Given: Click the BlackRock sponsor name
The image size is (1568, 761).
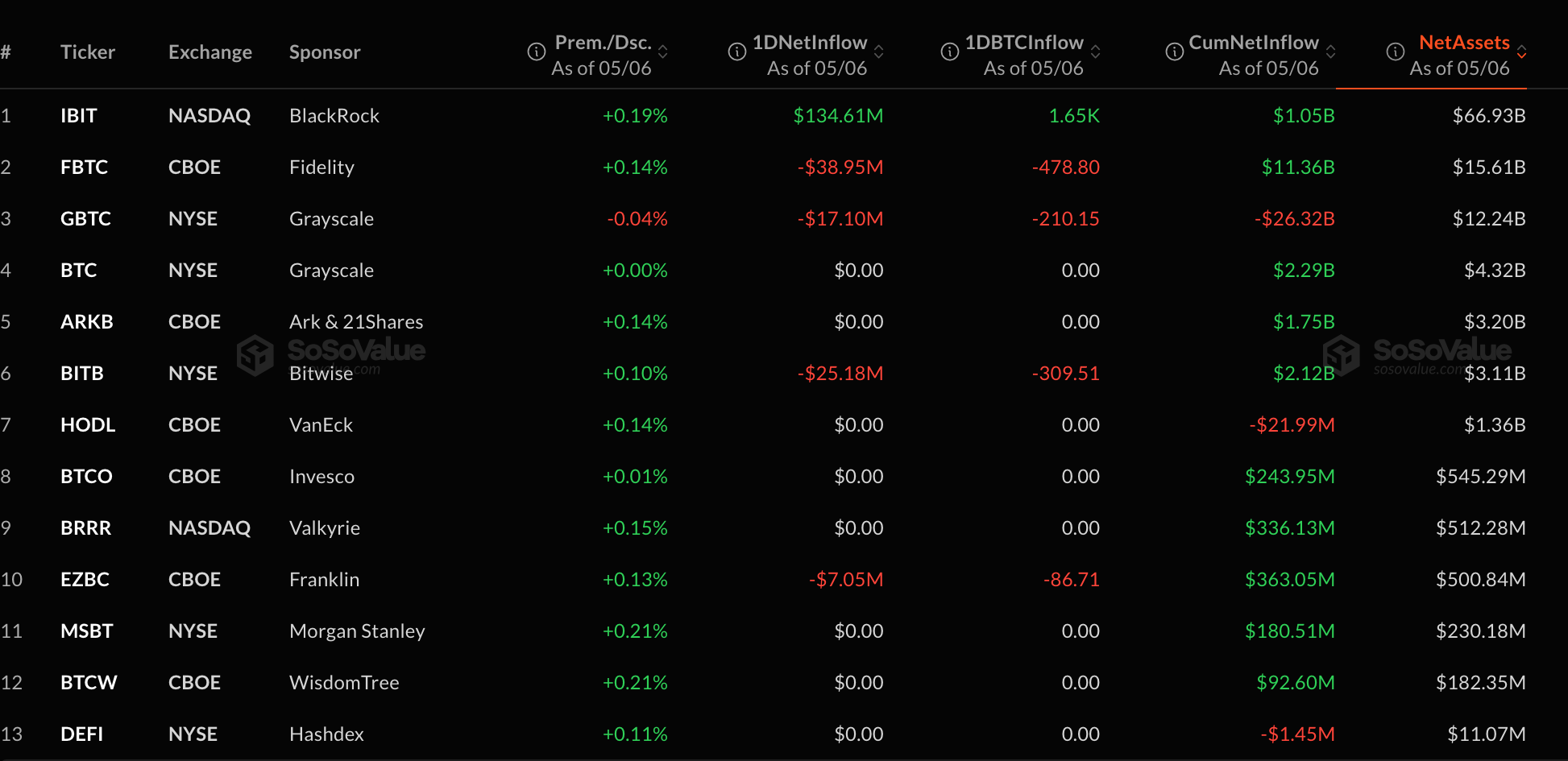Looking at the screenshot, I should pyautogui.click(x=334, y=116).
